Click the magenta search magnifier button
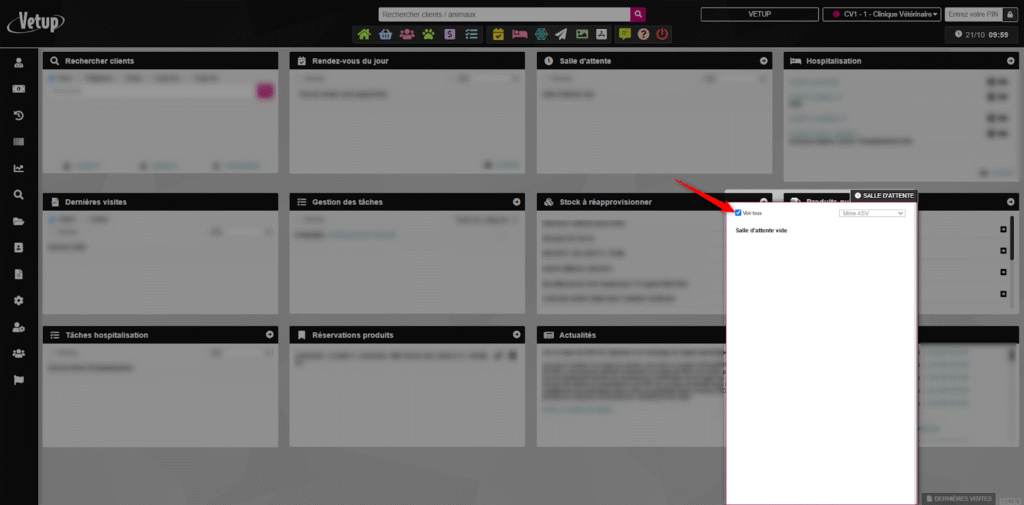 [x=638, y=14]
